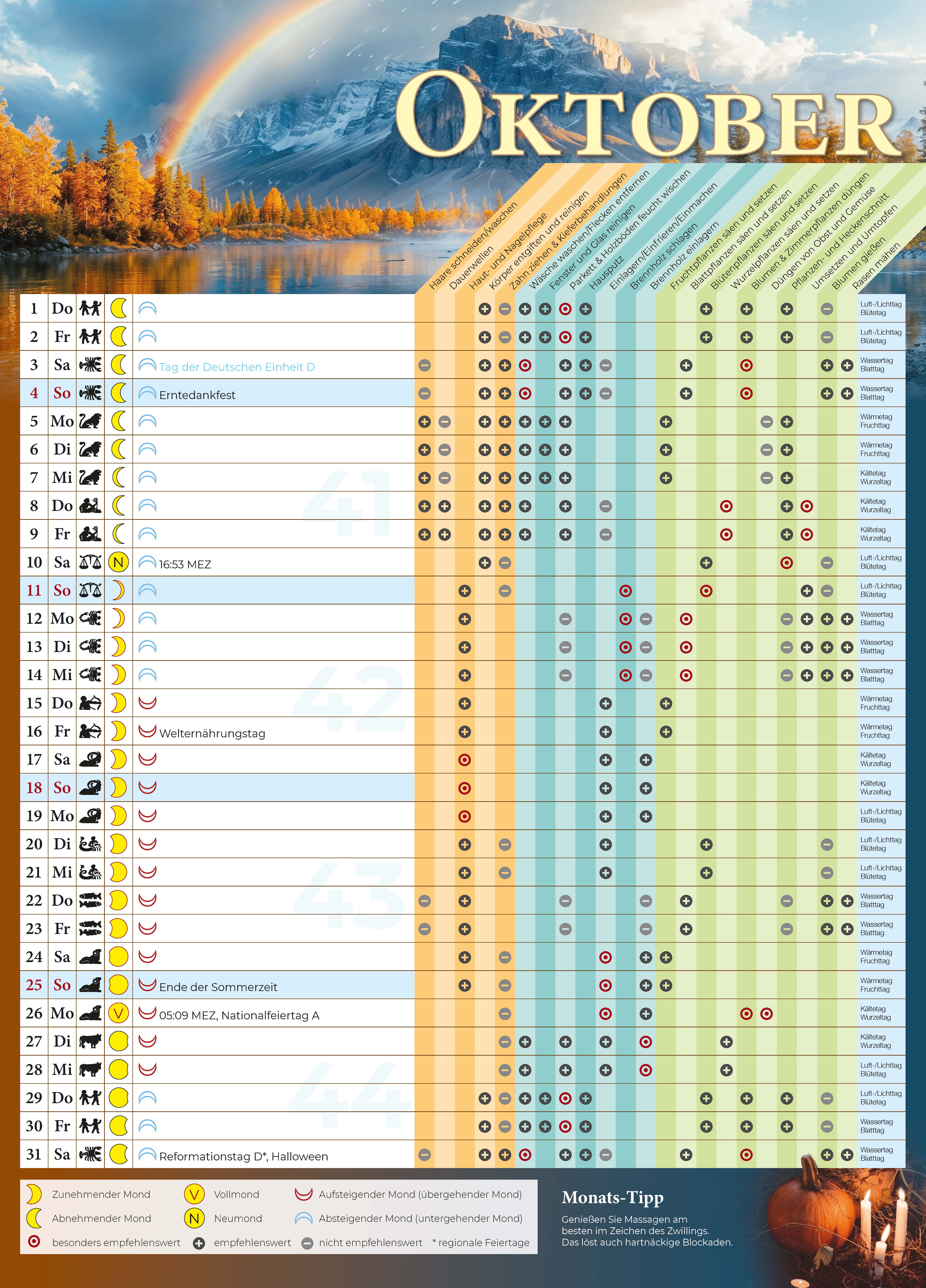Click the Capricorn zodiac icon on day 17
Image resolution: width=926 pixels, height=1288 pixels.
click(90, 759)
